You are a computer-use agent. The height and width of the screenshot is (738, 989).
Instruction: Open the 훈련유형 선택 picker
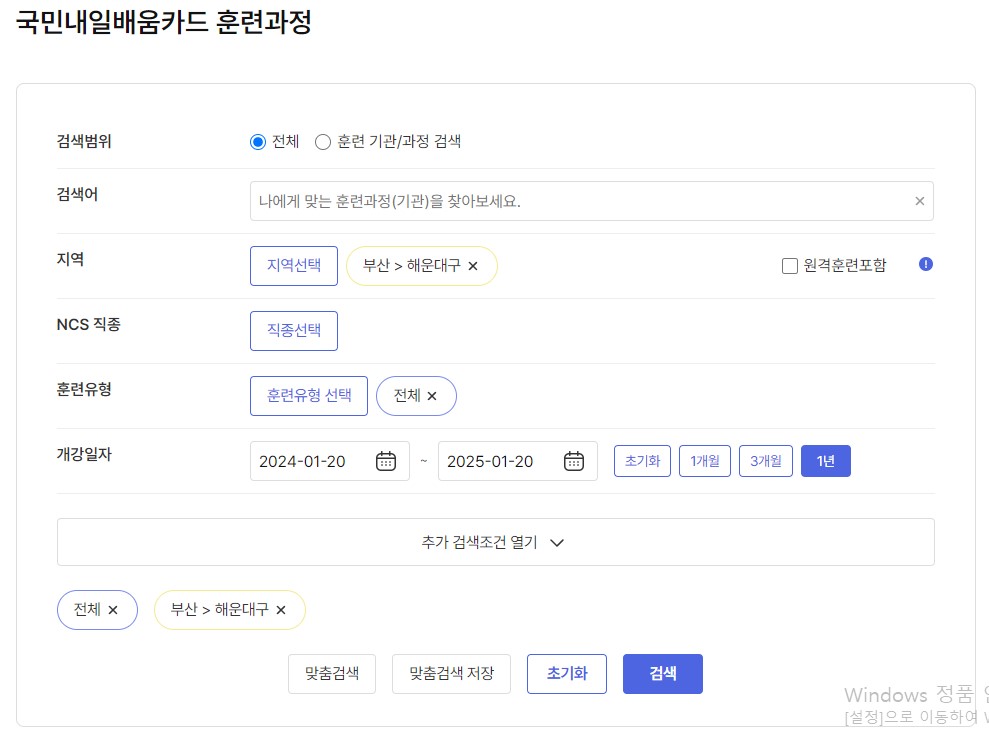308,395
